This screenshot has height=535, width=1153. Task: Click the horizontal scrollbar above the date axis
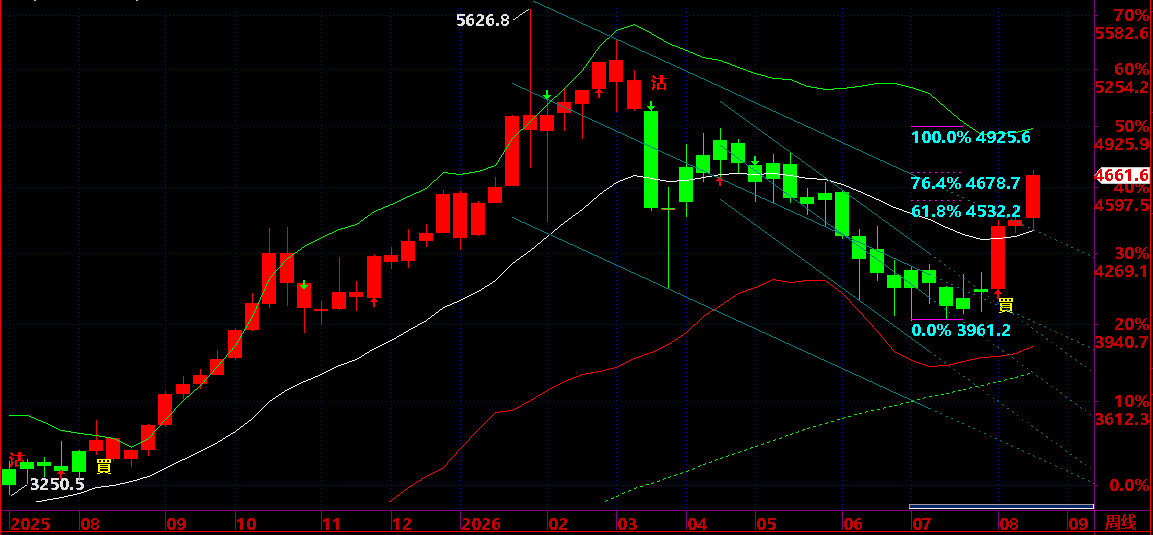coord(1001,506)
